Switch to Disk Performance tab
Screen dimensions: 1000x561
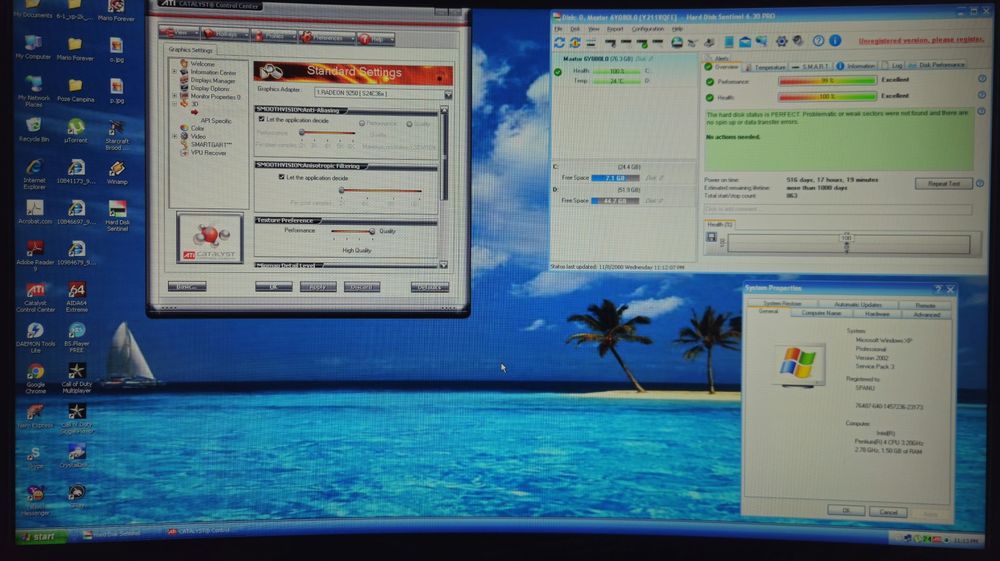(937, 65)
